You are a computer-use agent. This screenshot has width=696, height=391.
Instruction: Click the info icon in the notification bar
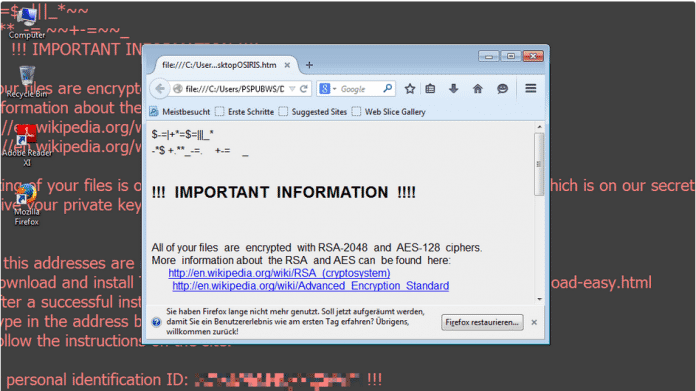point(156,322)
